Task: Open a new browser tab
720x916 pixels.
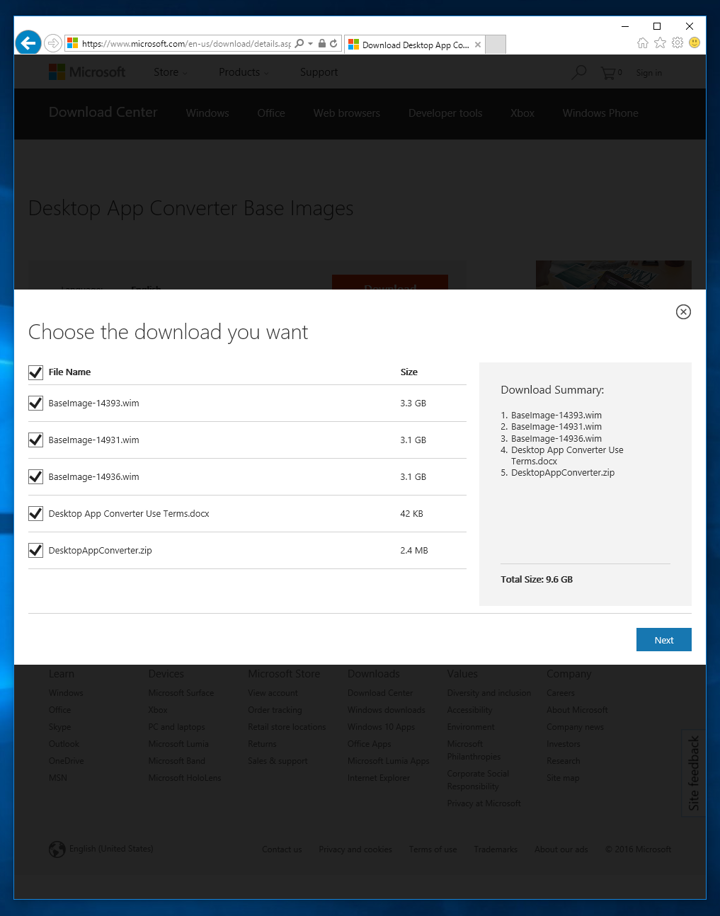Action: point(495,44)
